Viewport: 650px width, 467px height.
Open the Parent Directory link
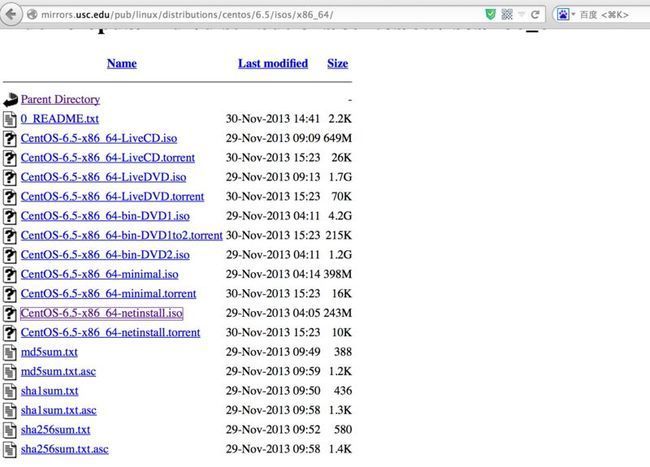pos(61,99)
